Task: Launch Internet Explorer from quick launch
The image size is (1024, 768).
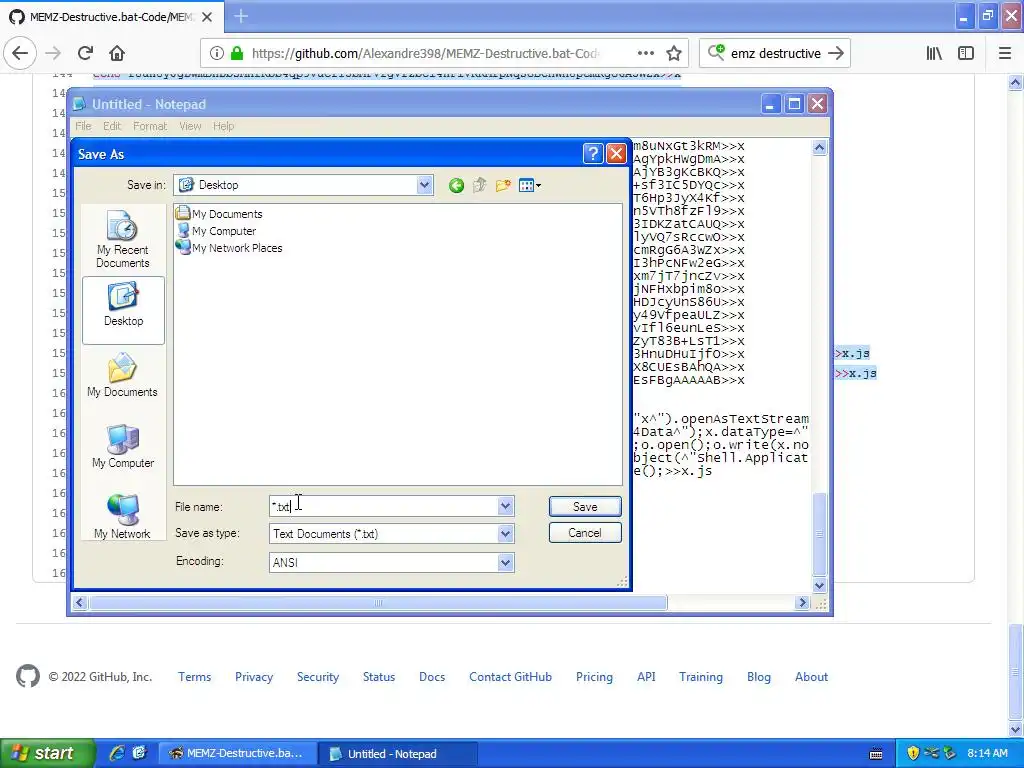Action: pyautogui.click(x=117, y=754)
